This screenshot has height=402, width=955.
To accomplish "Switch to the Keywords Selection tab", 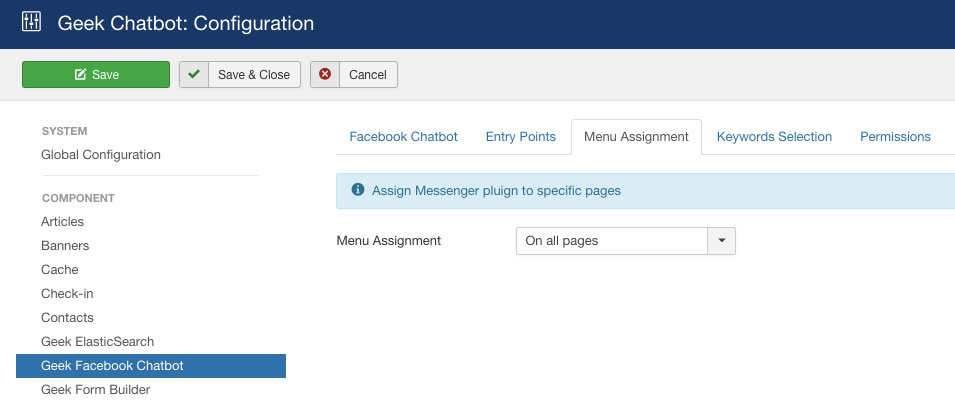I will point(774,136).
